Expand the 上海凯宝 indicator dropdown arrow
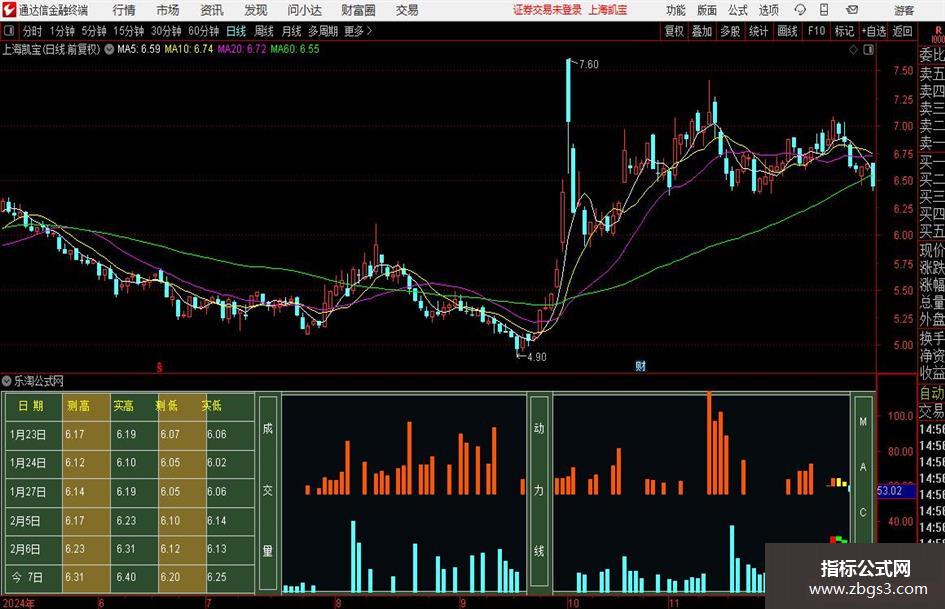945x609 pixels. (x=109, y=49)
